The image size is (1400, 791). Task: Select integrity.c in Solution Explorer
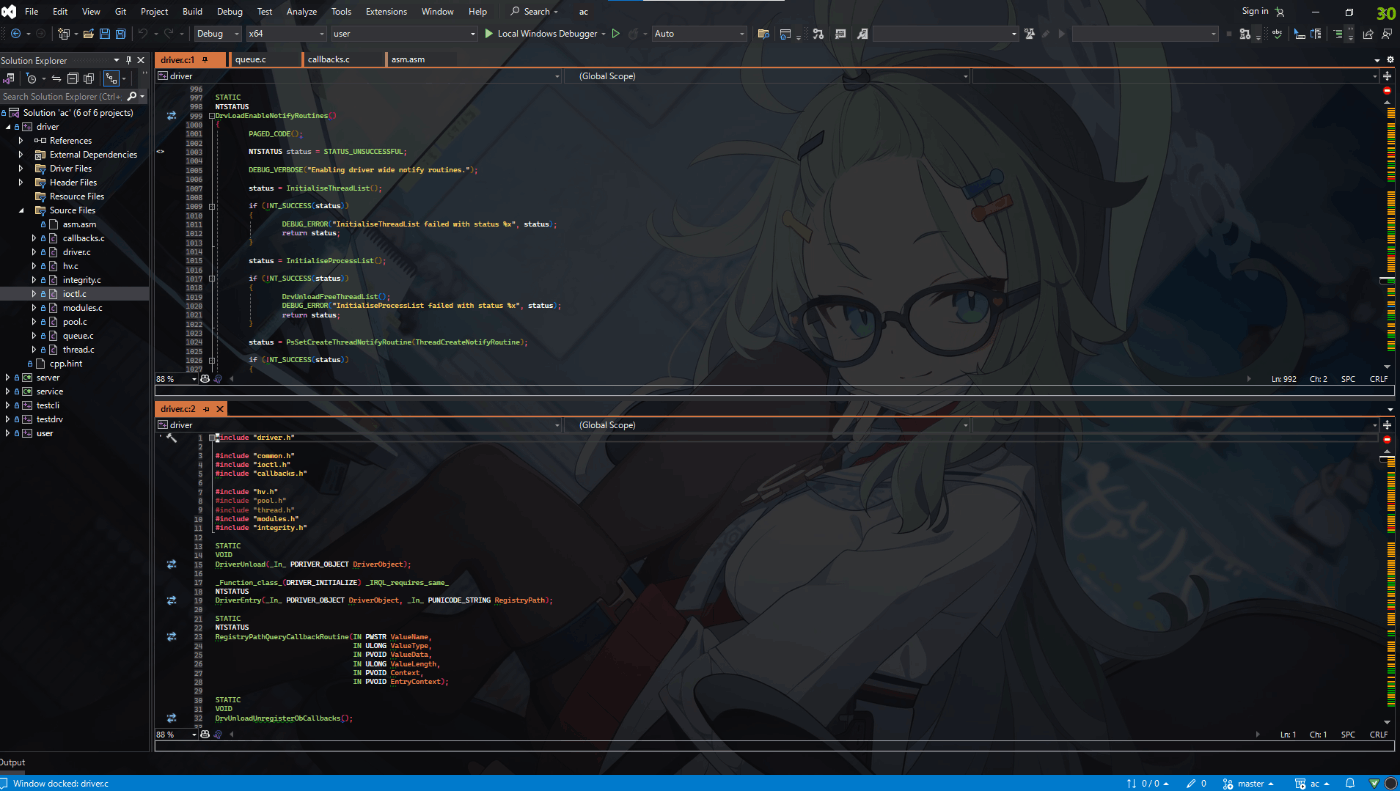pos(81,280)
